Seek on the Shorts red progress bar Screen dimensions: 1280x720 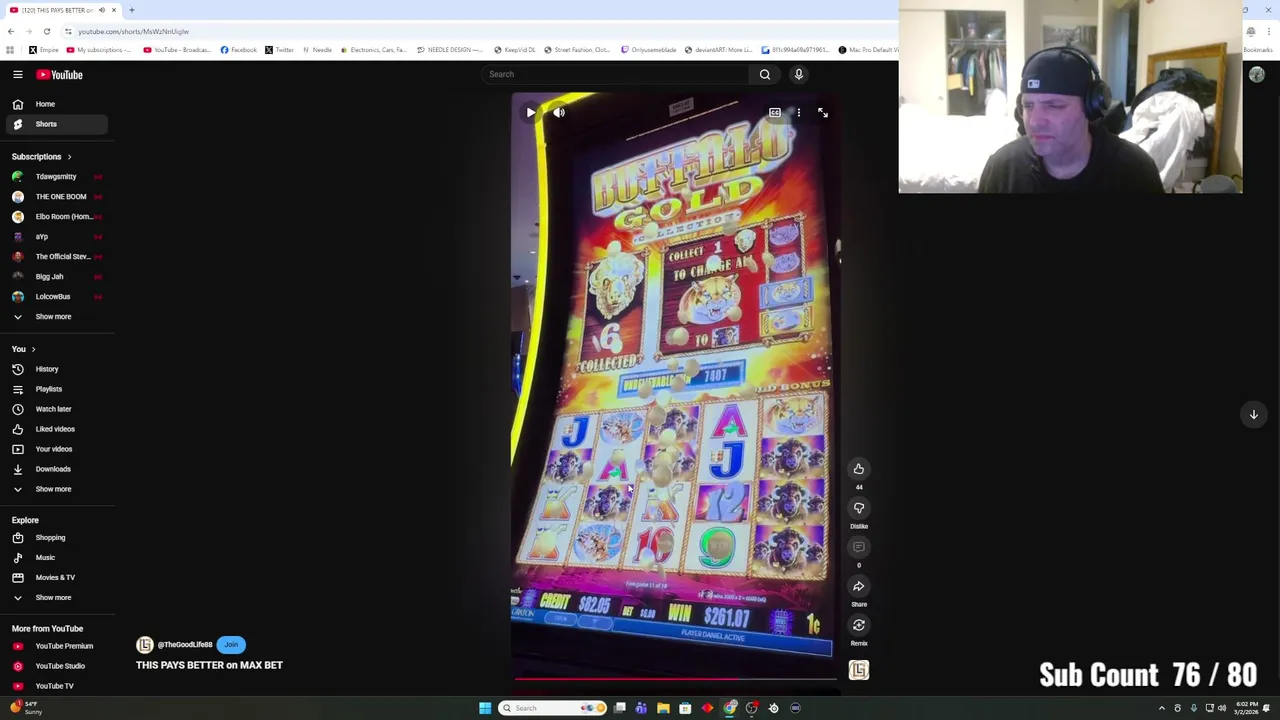pyautogui.click(x=675, y=678)
